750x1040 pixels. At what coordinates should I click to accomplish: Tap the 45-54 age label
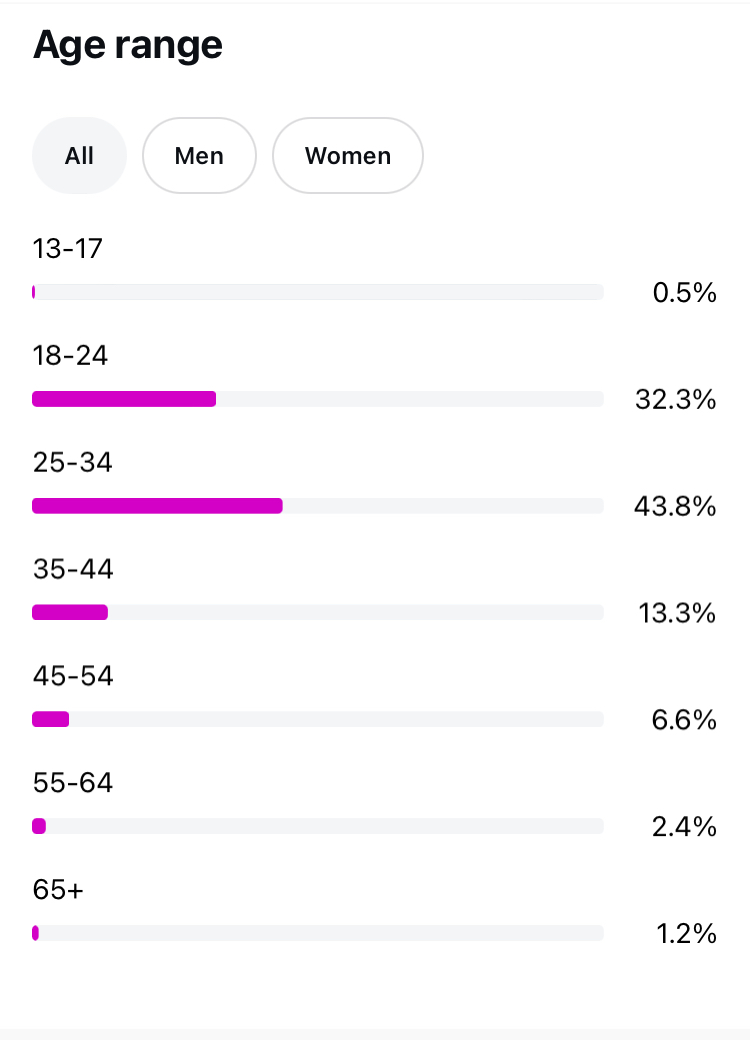pos(73,677)
